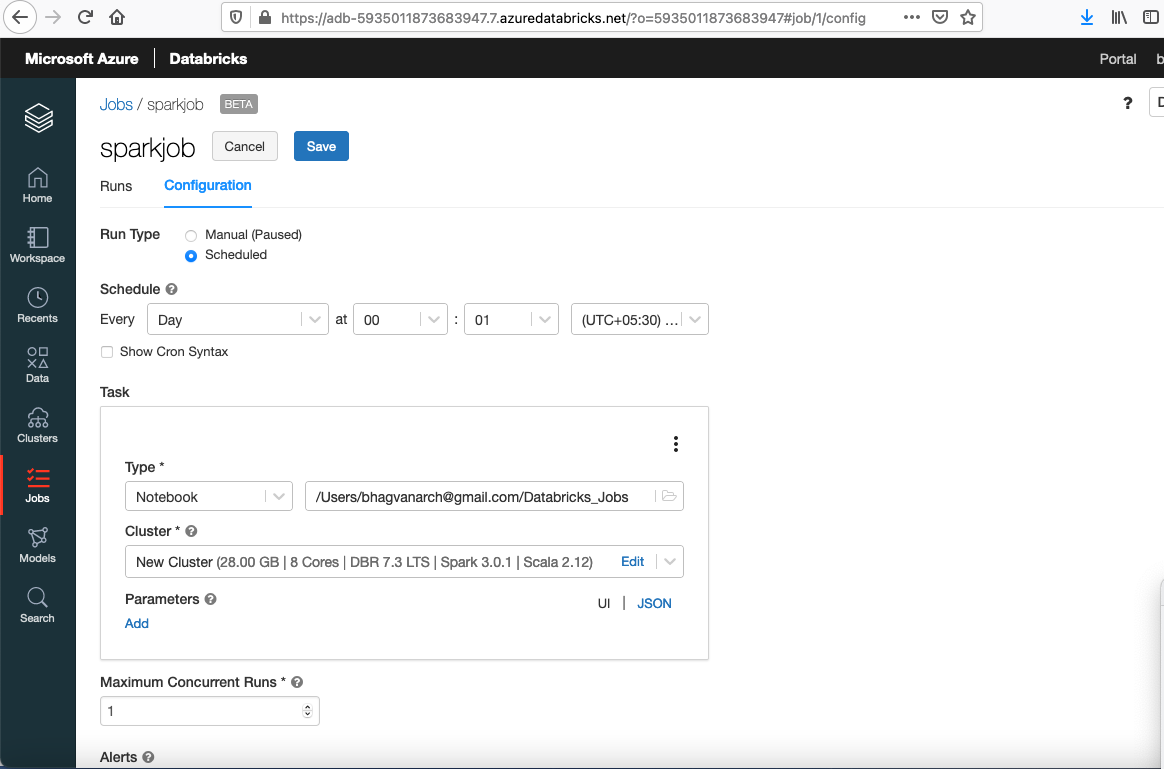Viewport: 1164px width, 769px height.
Task: Open the page actions three-dots menu
Action: 912,17
